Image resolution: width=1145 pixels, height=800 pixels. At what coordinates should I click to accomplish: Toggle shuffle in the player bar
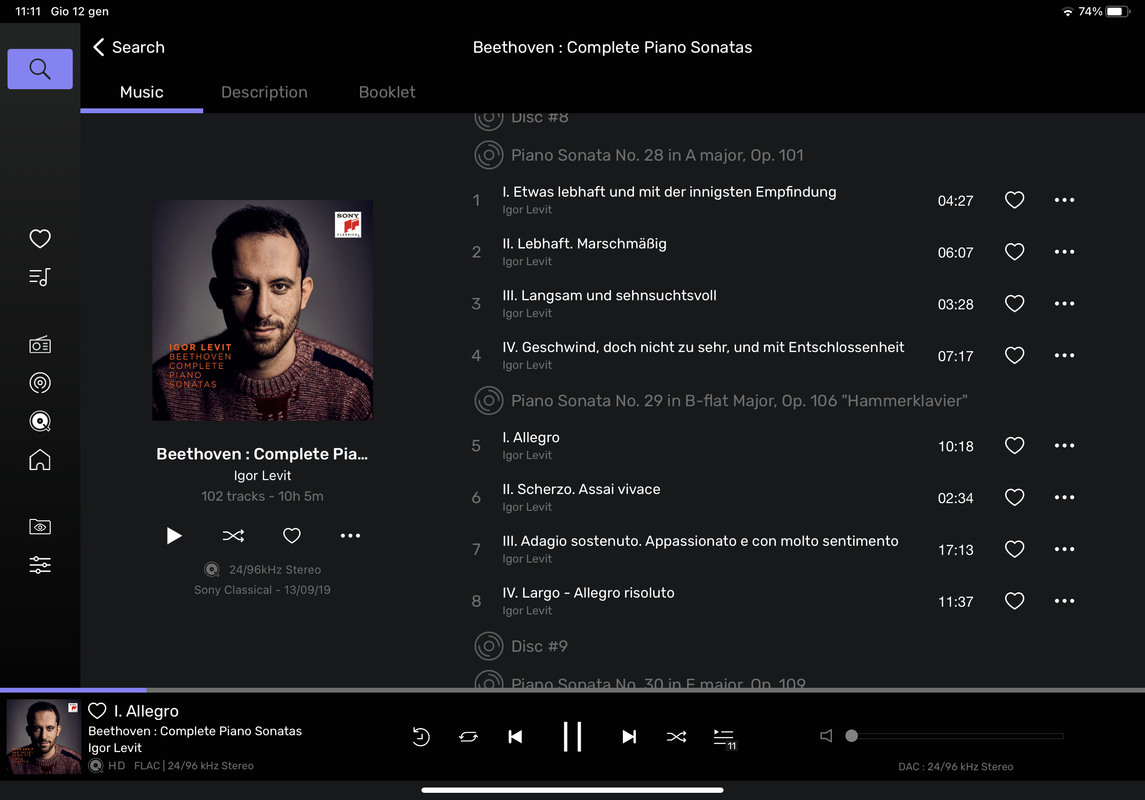tap(676, 736)
